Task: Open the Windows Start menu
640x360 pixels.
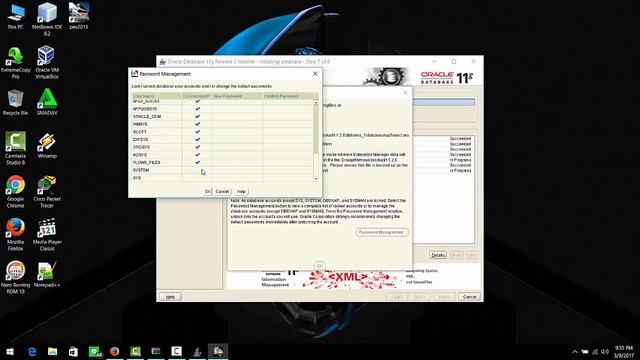Action: tap(10, 351)
